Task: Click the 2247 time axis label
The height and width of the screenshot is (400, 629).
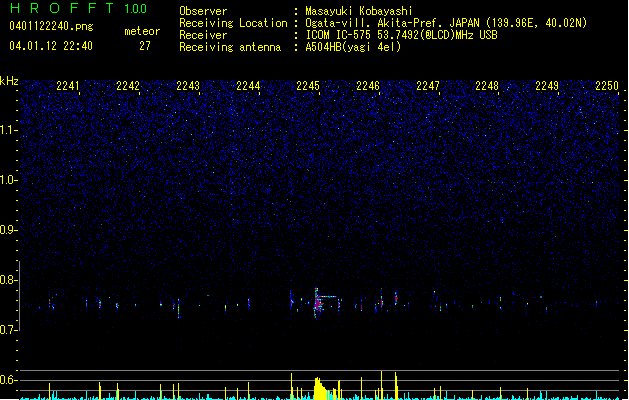Action: 428,86
